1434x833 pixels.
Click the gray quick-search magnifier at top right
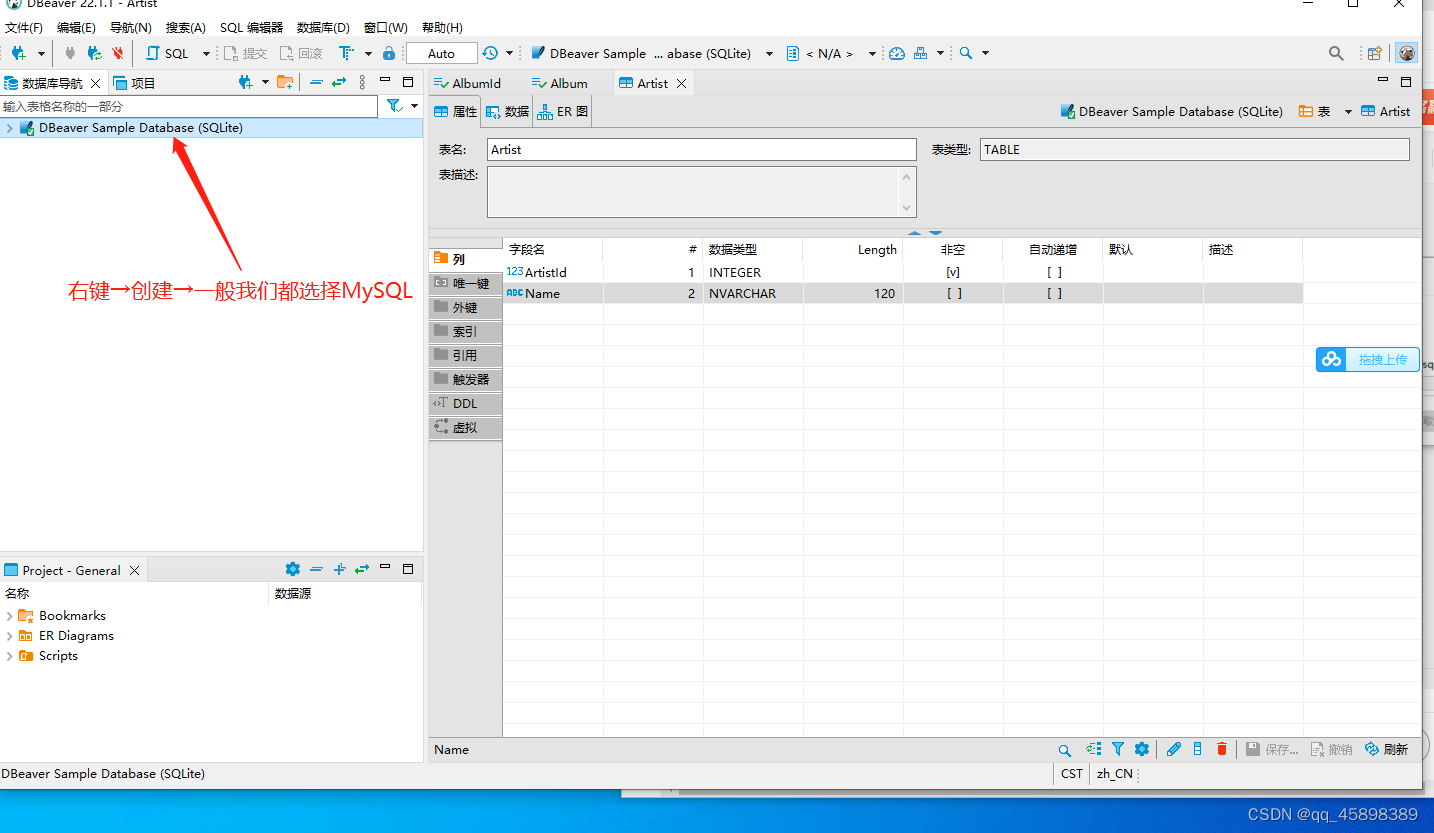pos(1336,53)
